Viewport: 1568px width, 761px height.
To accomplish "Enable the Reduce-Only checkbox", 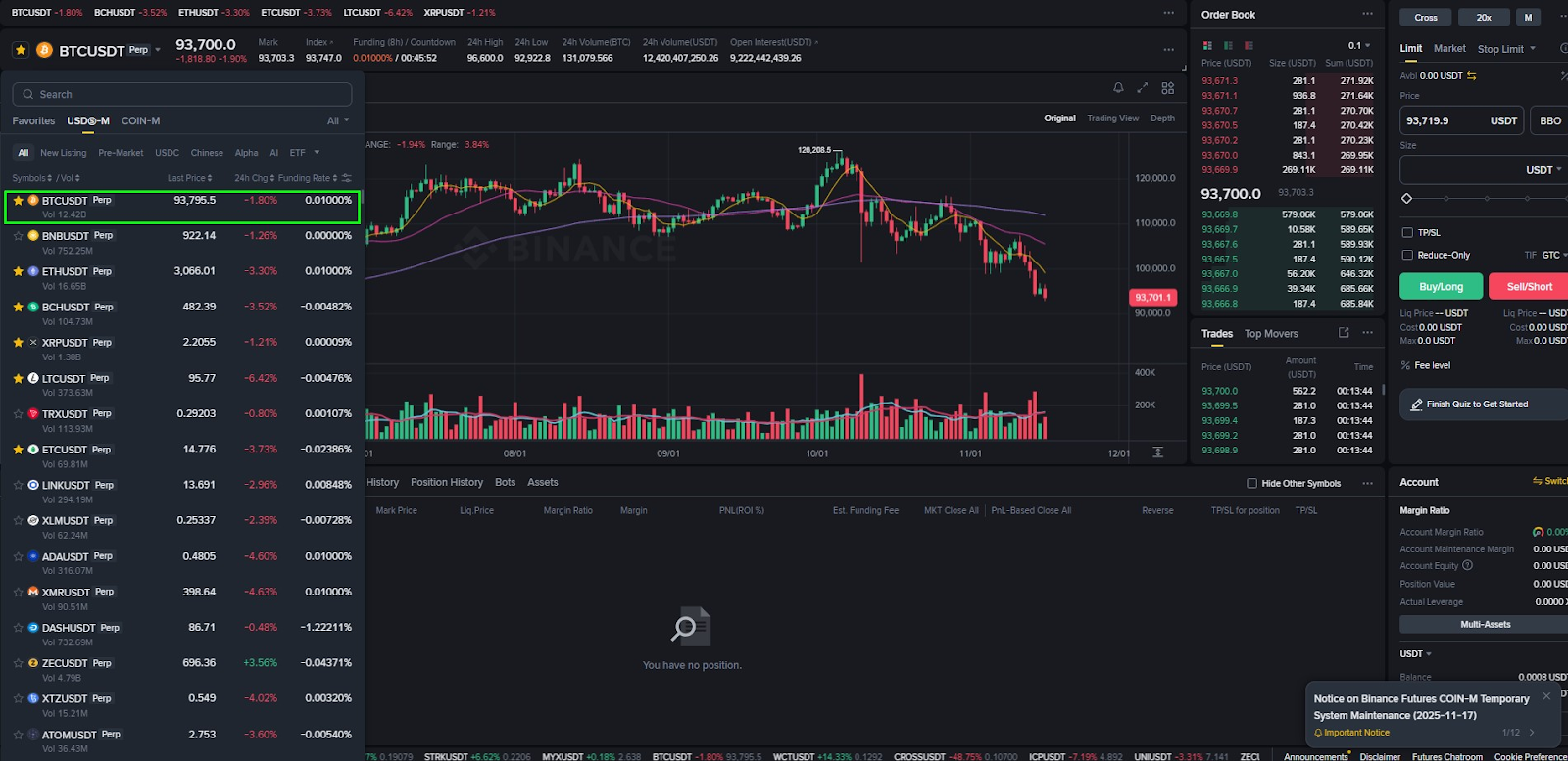I will click(1407, 255).
